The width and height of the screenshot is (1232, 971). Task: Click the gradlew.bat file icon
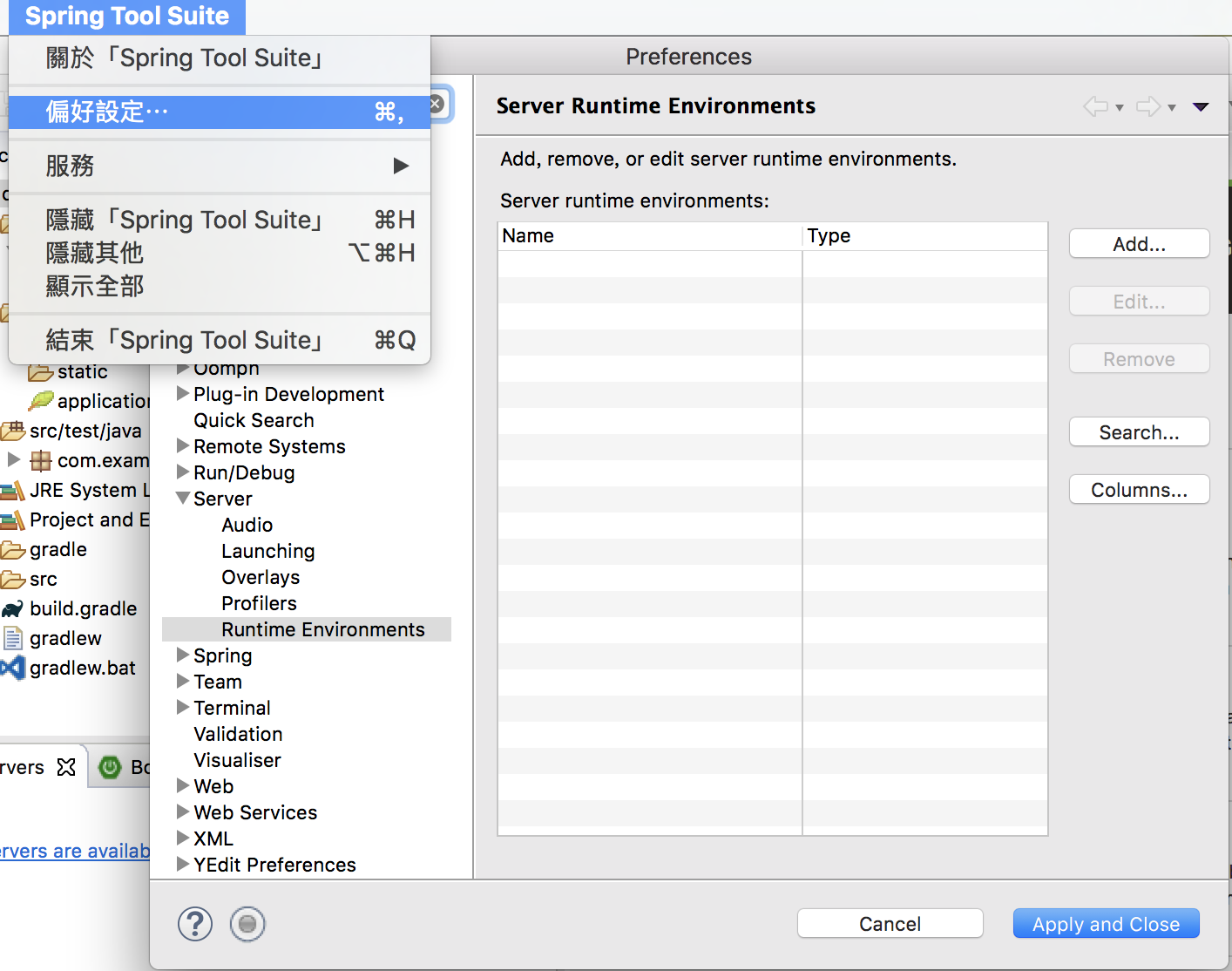[x=12, y=669]
